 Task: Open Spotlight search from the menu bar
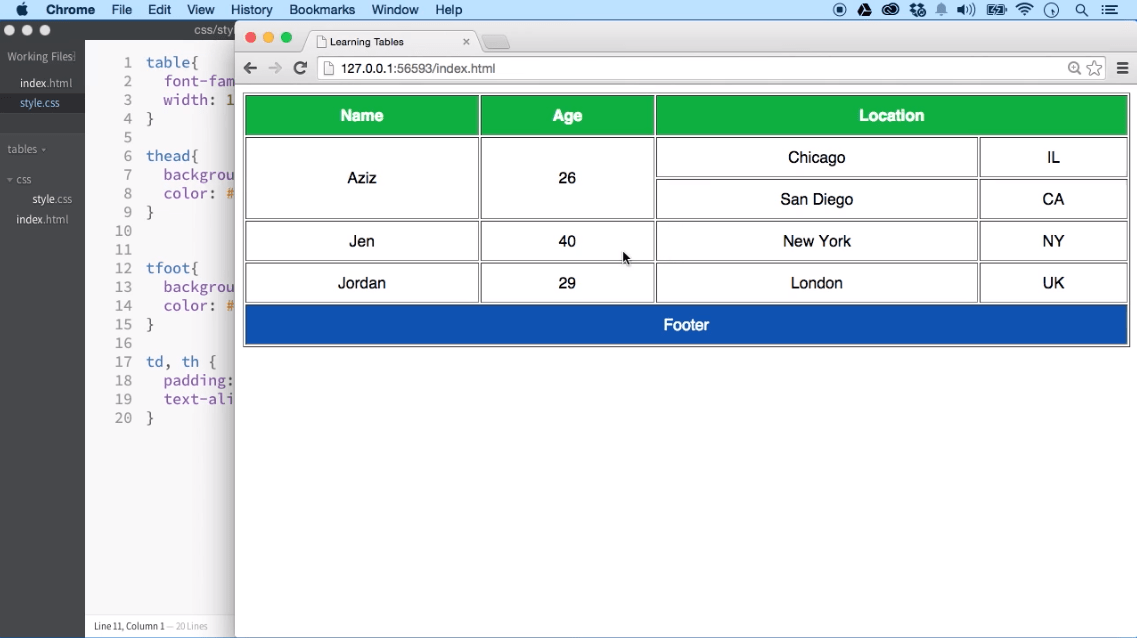(1081, 10)
